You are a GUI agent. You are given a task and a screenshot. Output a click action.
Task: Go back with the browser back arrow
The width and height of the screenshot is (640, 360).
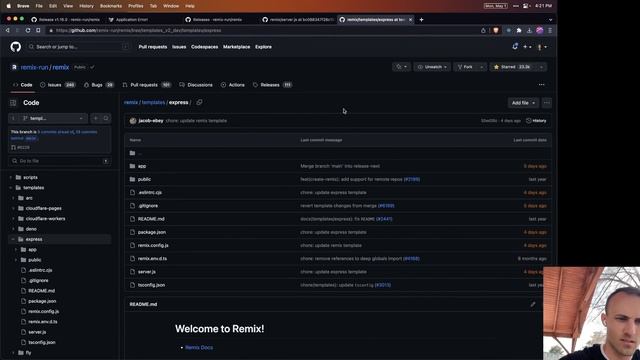[x=7, y=31]
